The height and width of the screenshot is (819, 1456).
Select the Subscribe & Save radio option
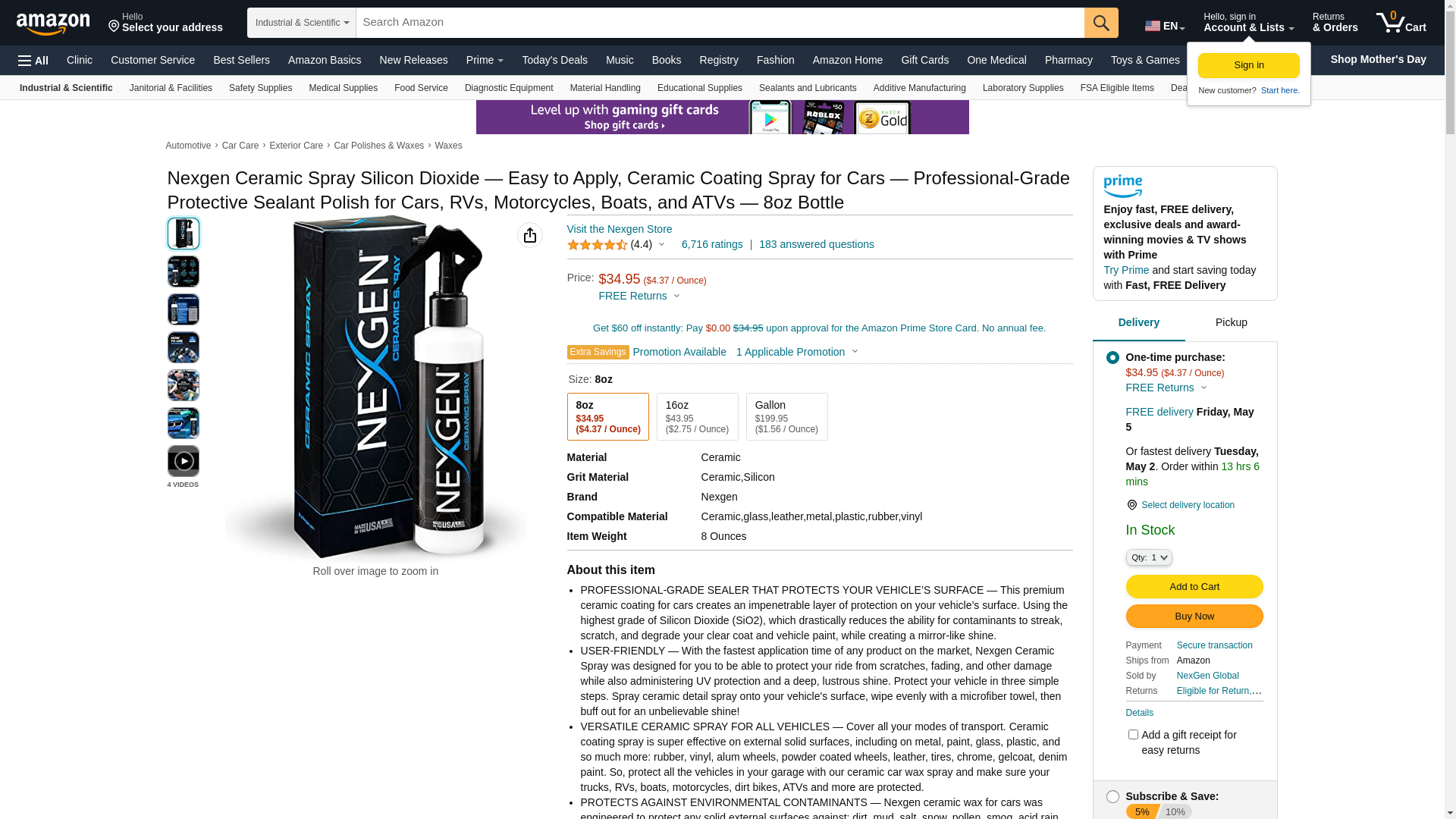[1112, 797]
